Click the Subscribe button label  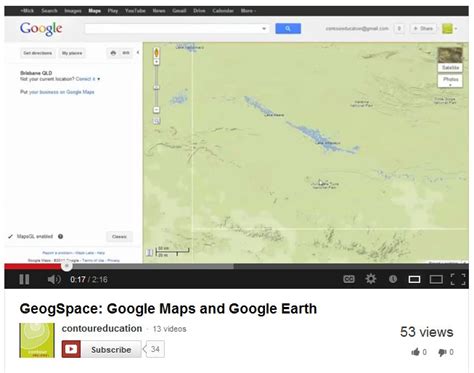pos(111,350)
